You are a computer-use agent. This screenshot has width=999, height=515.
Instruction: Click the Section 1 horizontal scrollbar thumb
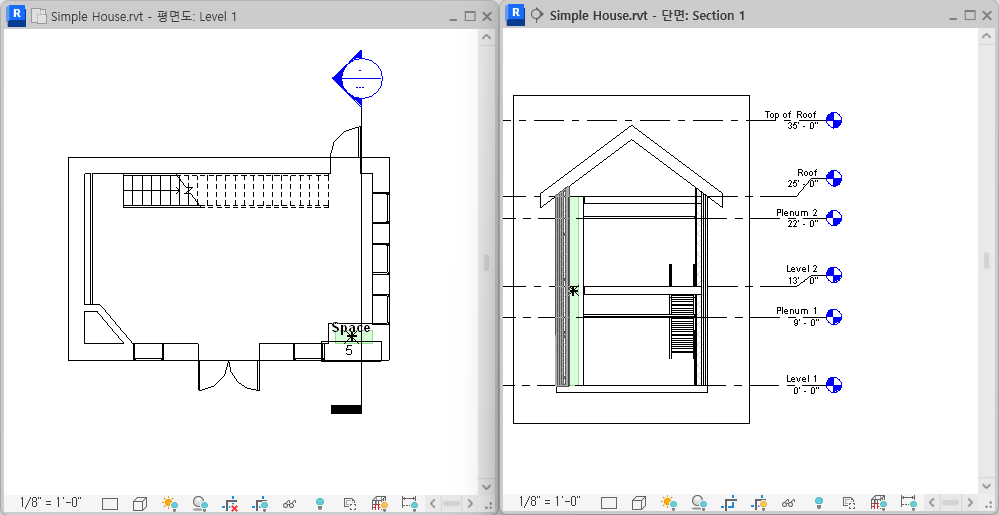(x=950, y=504)
